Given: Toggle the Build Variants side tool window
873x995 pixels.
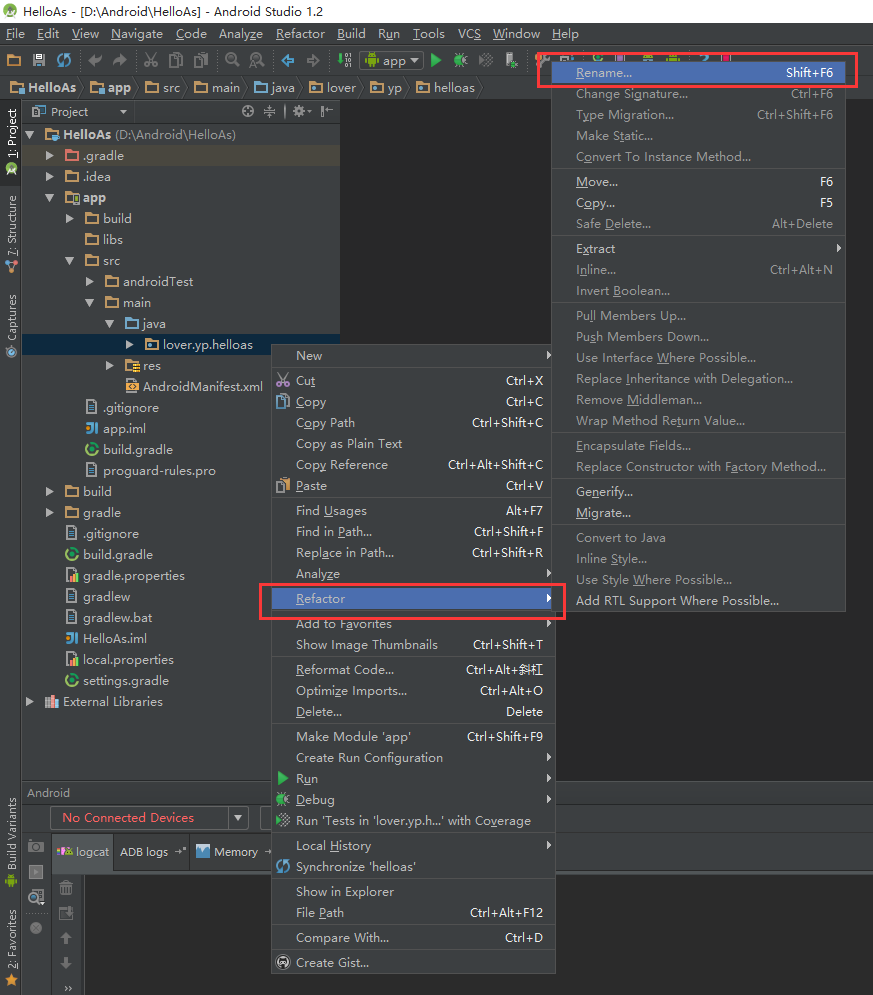Looking at the screenshot, I should [x=11, y=841].
